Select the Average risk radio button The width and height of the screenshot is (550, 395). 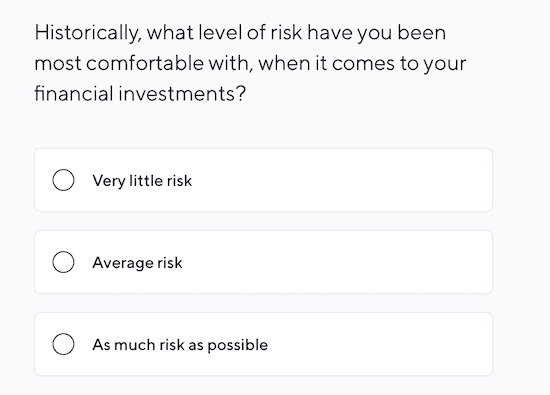[63, 262]
